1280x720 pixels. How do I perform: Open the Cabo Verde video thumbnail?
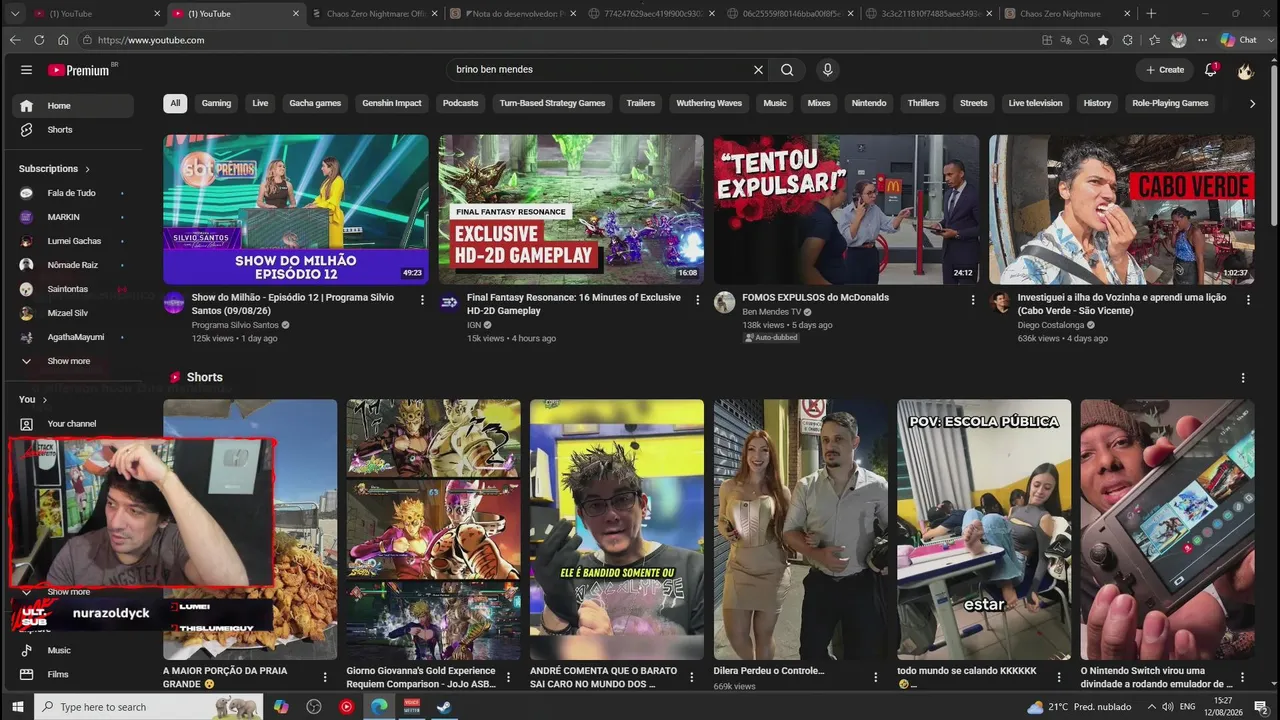[1122, 210]
